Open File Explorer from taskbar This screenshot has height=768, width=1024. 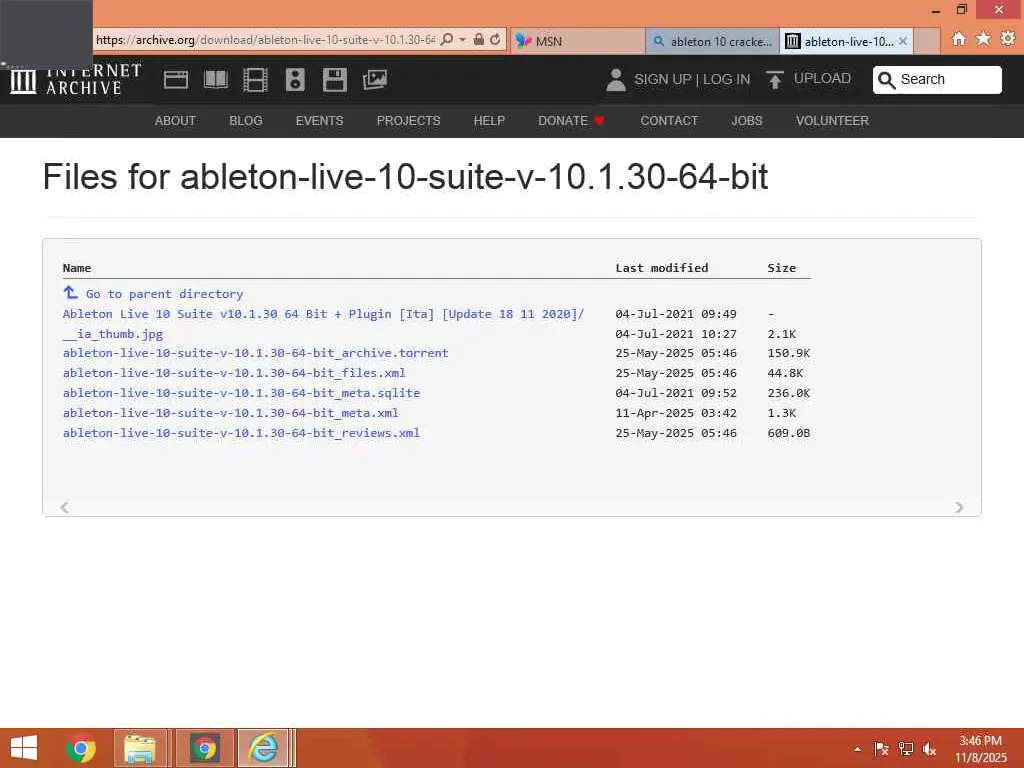[140, 748]
